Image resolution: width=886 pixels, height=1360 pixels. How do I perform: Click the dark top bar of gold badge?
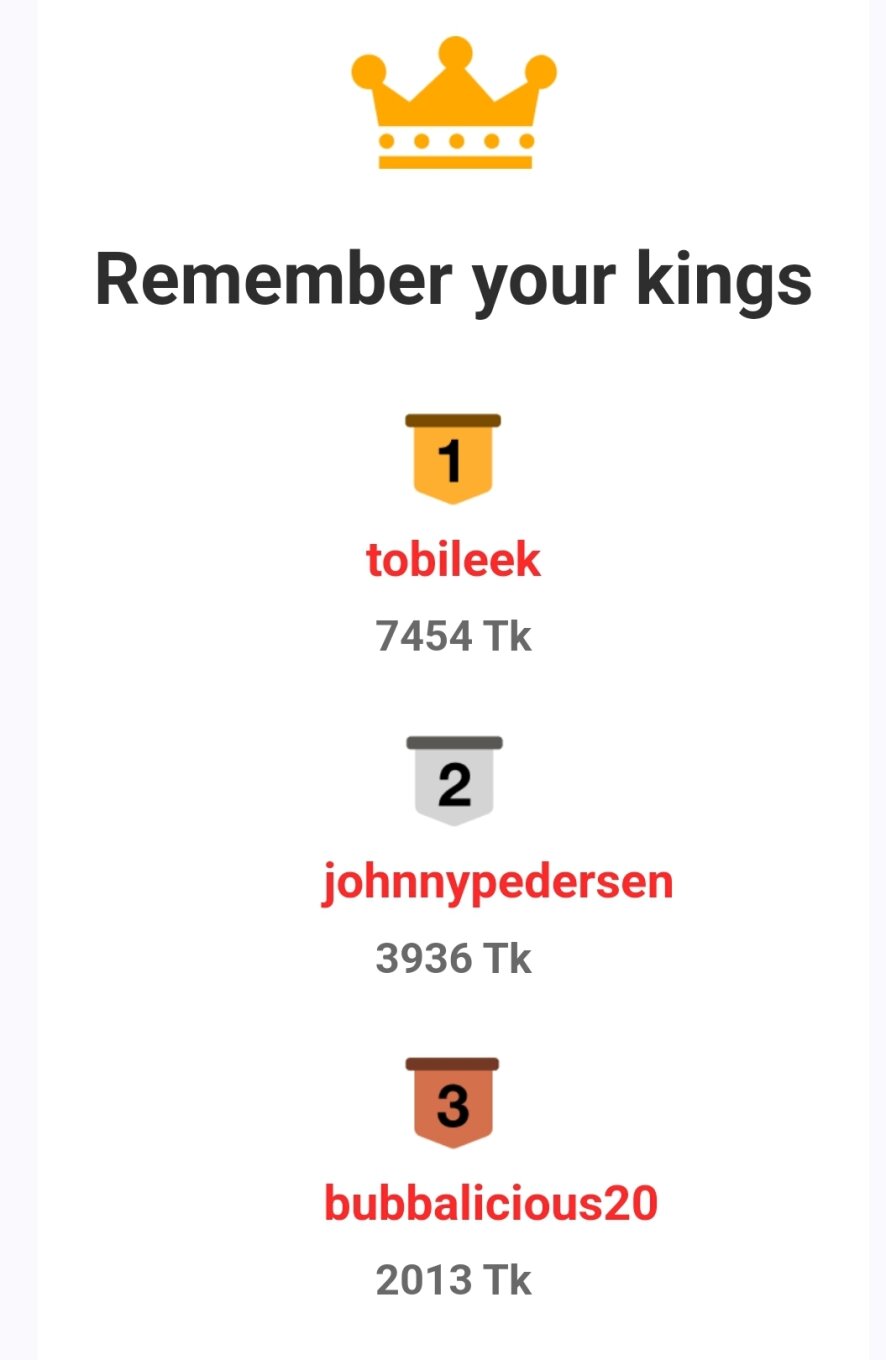(x=453, y=420)
